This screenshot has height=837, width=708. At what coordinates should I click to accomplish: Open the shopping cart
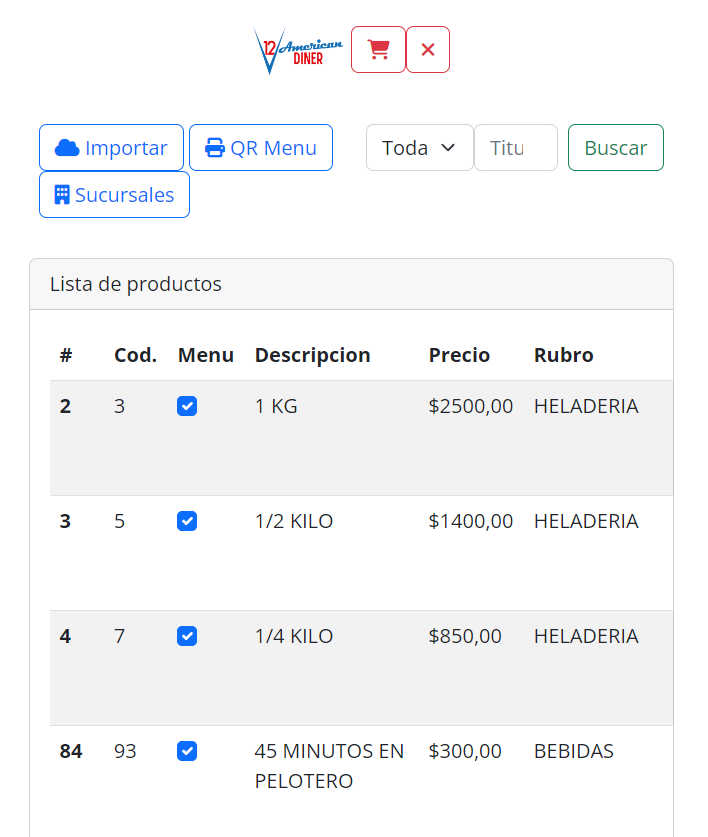coord(378,50)
